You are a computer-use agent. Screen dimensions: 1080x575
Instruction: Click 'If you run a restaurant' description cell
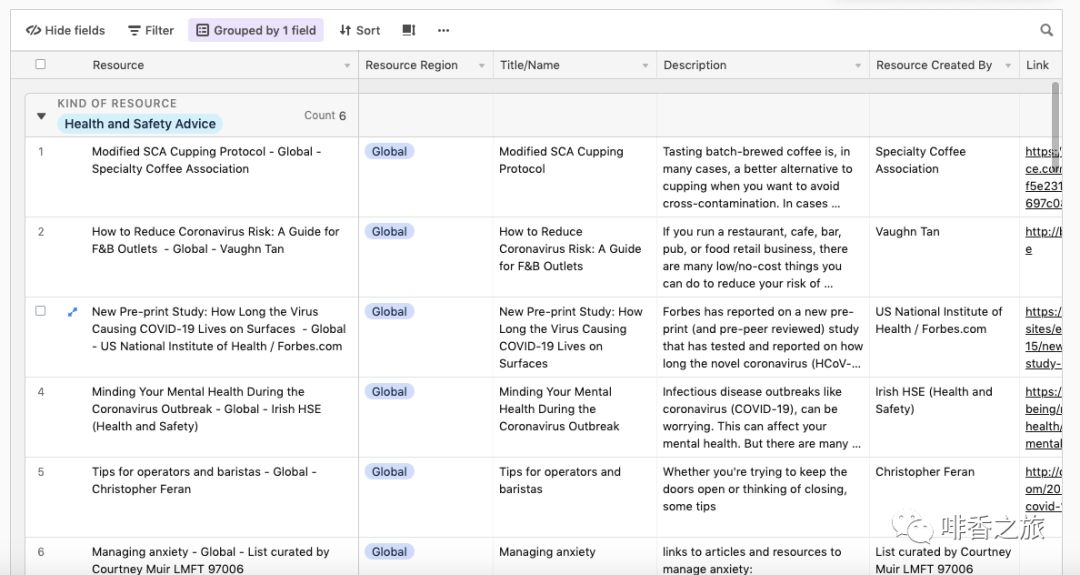point(762,258)
